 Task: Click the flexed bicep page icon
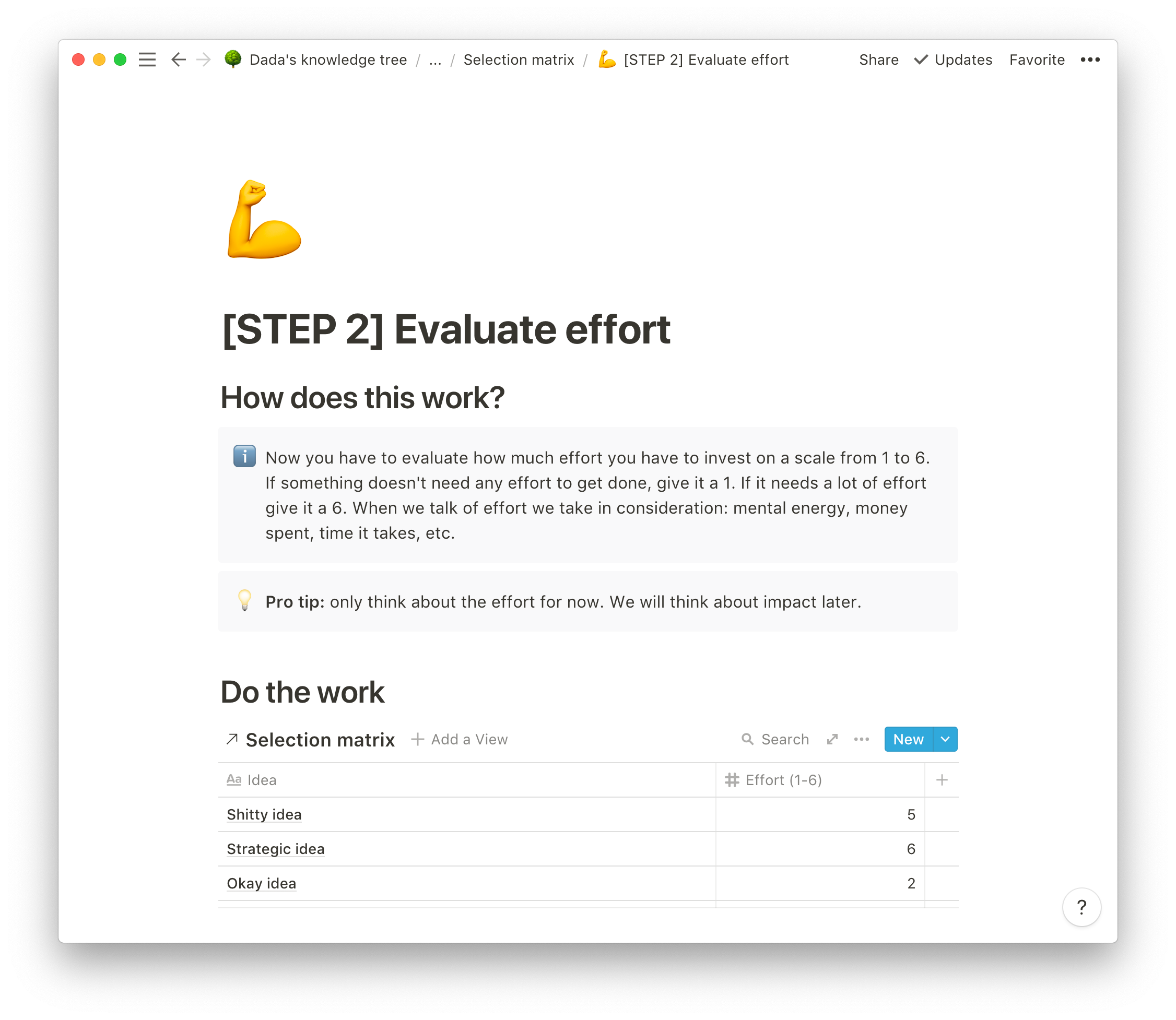point(264,220)
